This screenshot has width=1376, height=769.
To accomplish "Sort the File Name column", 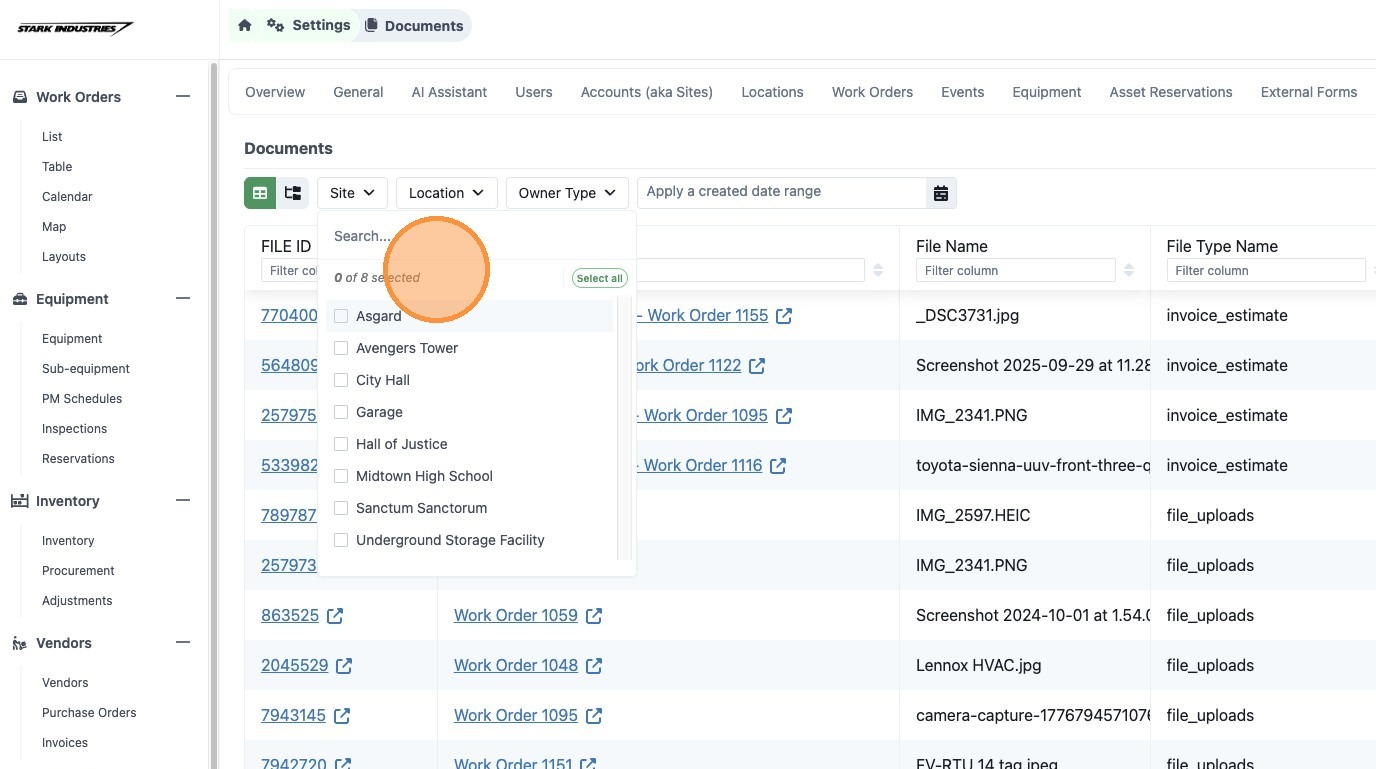I will (1129, 270).
